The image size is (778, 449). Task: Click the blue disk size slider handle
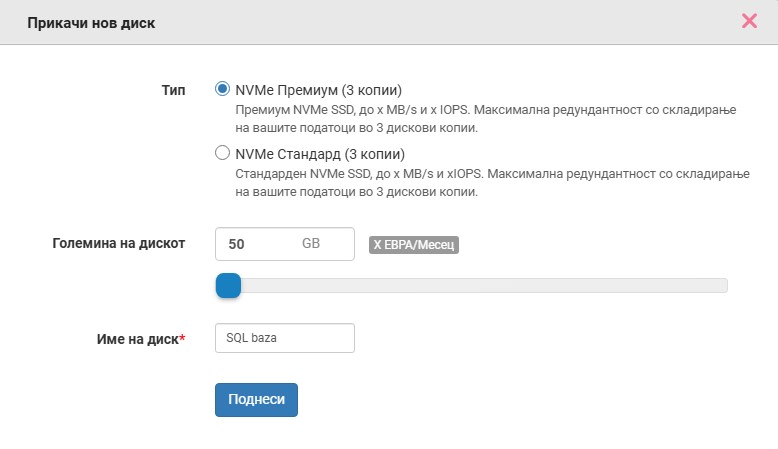pos(228,285)
